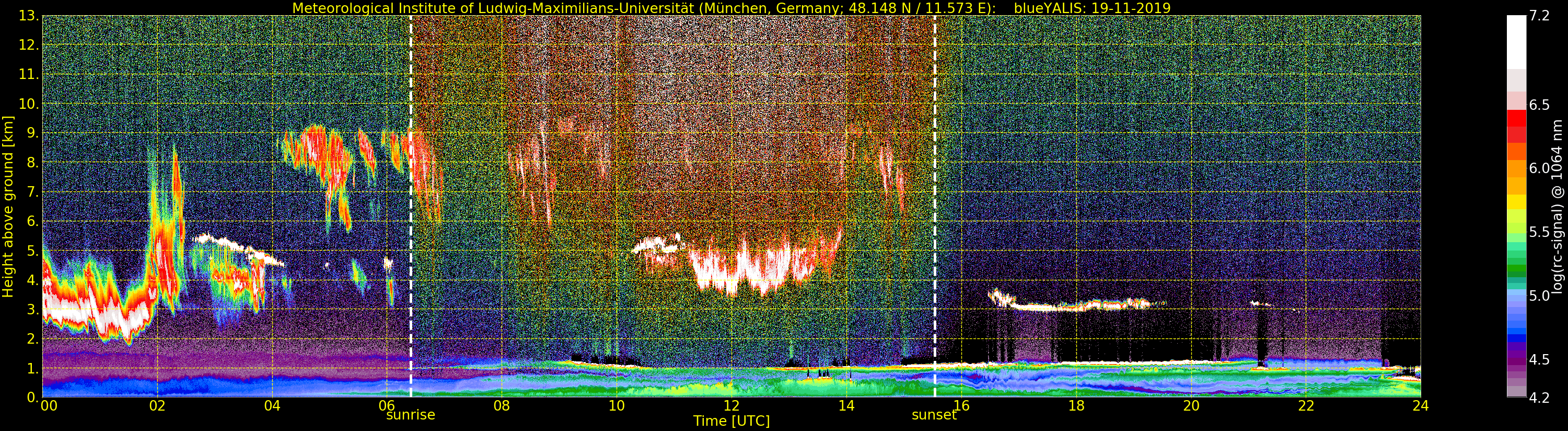
Task: Click the '22' time axis tick label
Action: (1306, 406)
